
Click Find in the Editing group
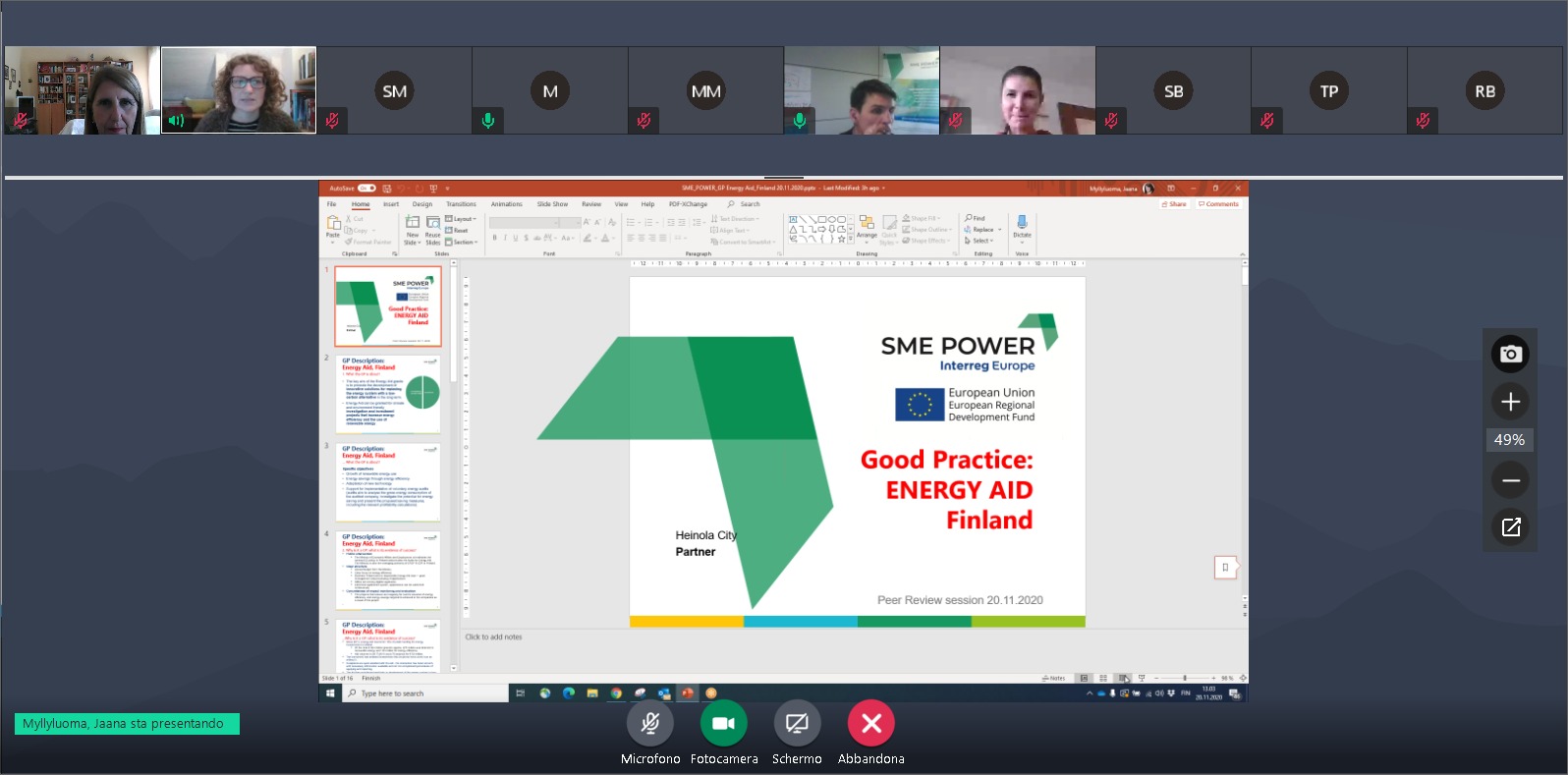975,218
